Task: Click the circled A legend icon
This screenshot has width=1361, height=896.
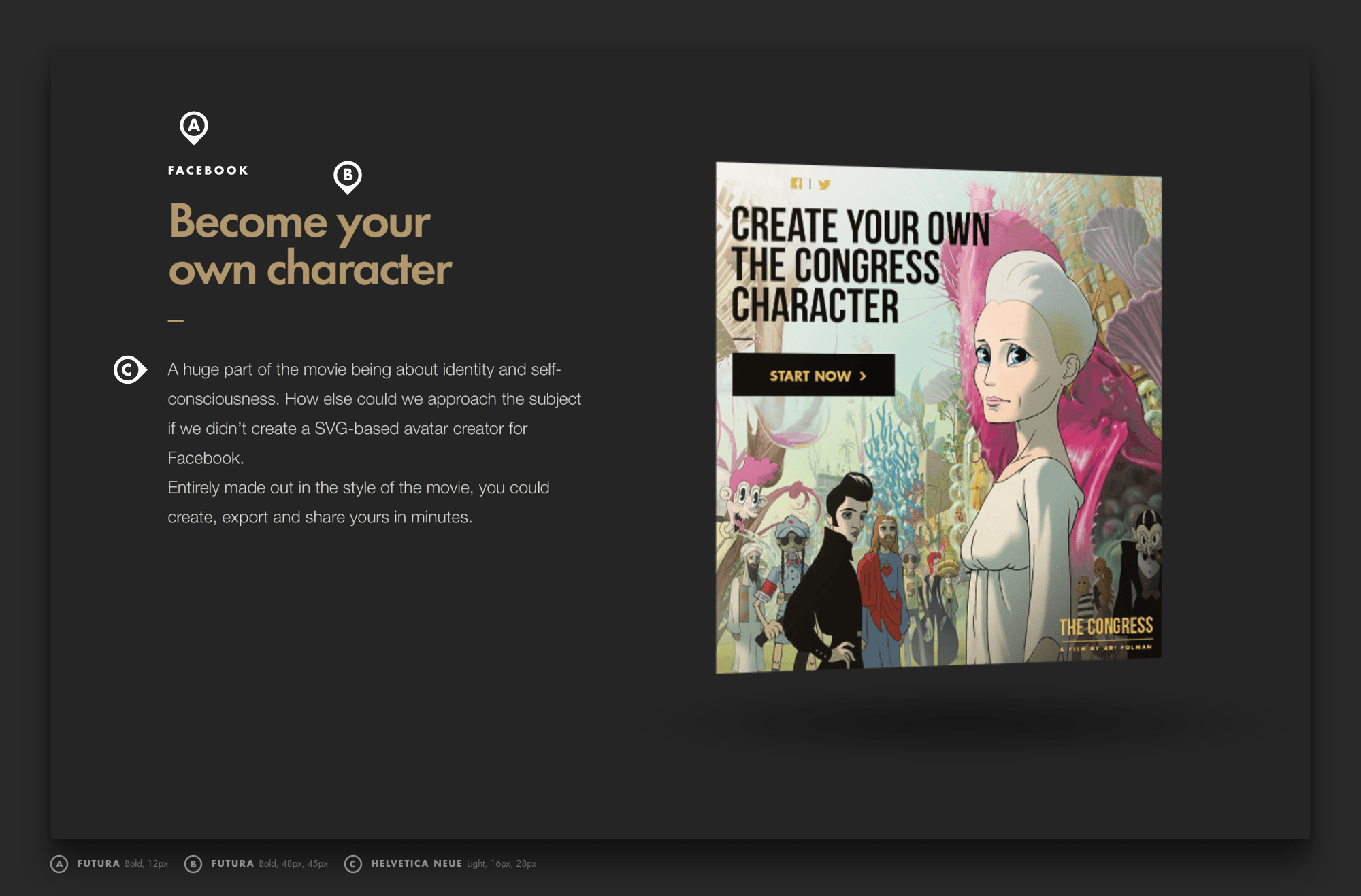Action: tap(59, 863)
